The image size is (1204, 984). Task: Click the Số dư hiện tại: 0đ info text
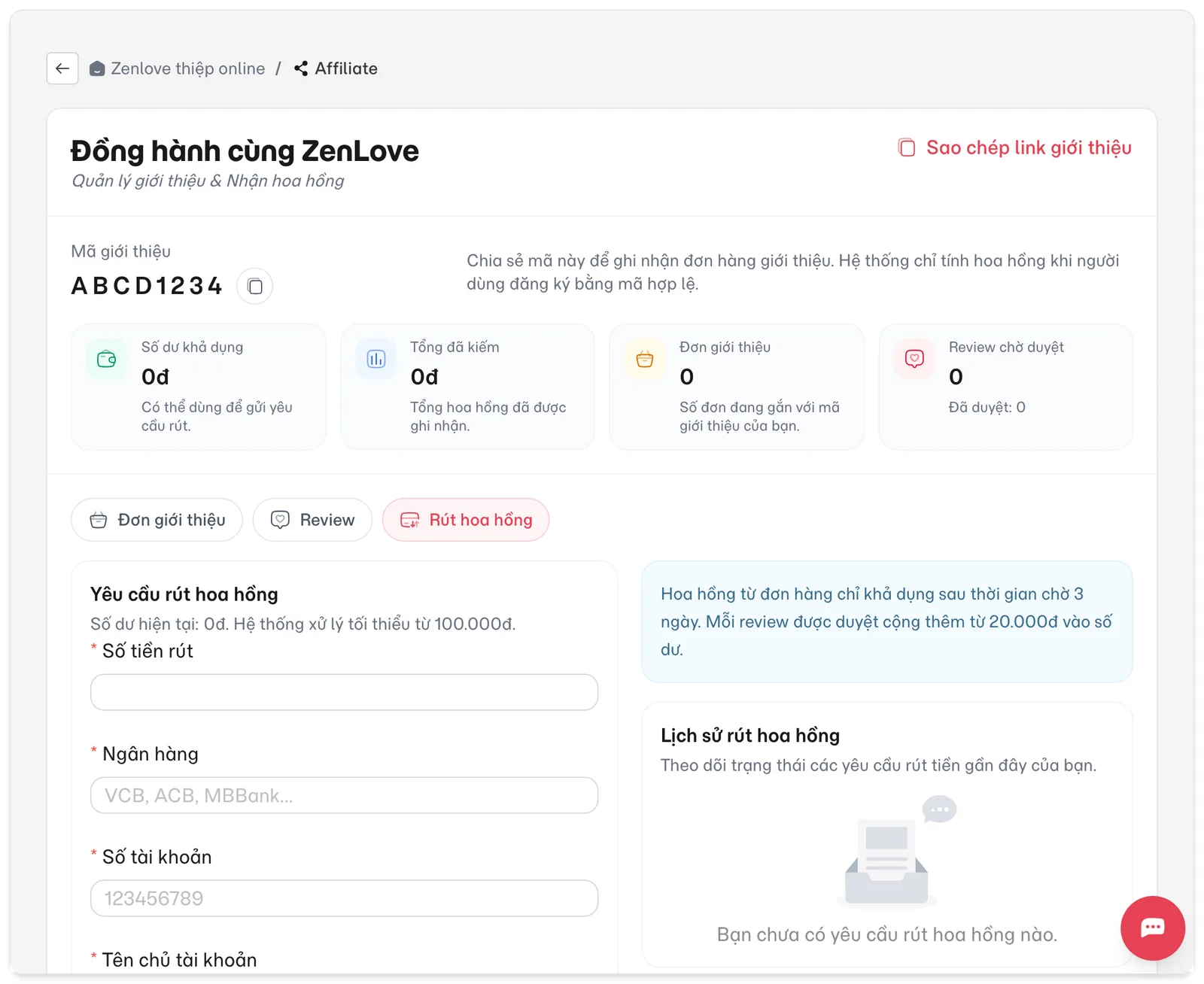coord(303,624)
